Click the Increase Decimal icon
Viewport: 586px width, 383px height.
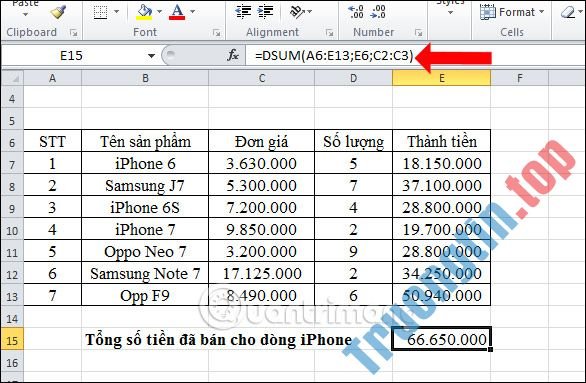(x=355, y=12)
